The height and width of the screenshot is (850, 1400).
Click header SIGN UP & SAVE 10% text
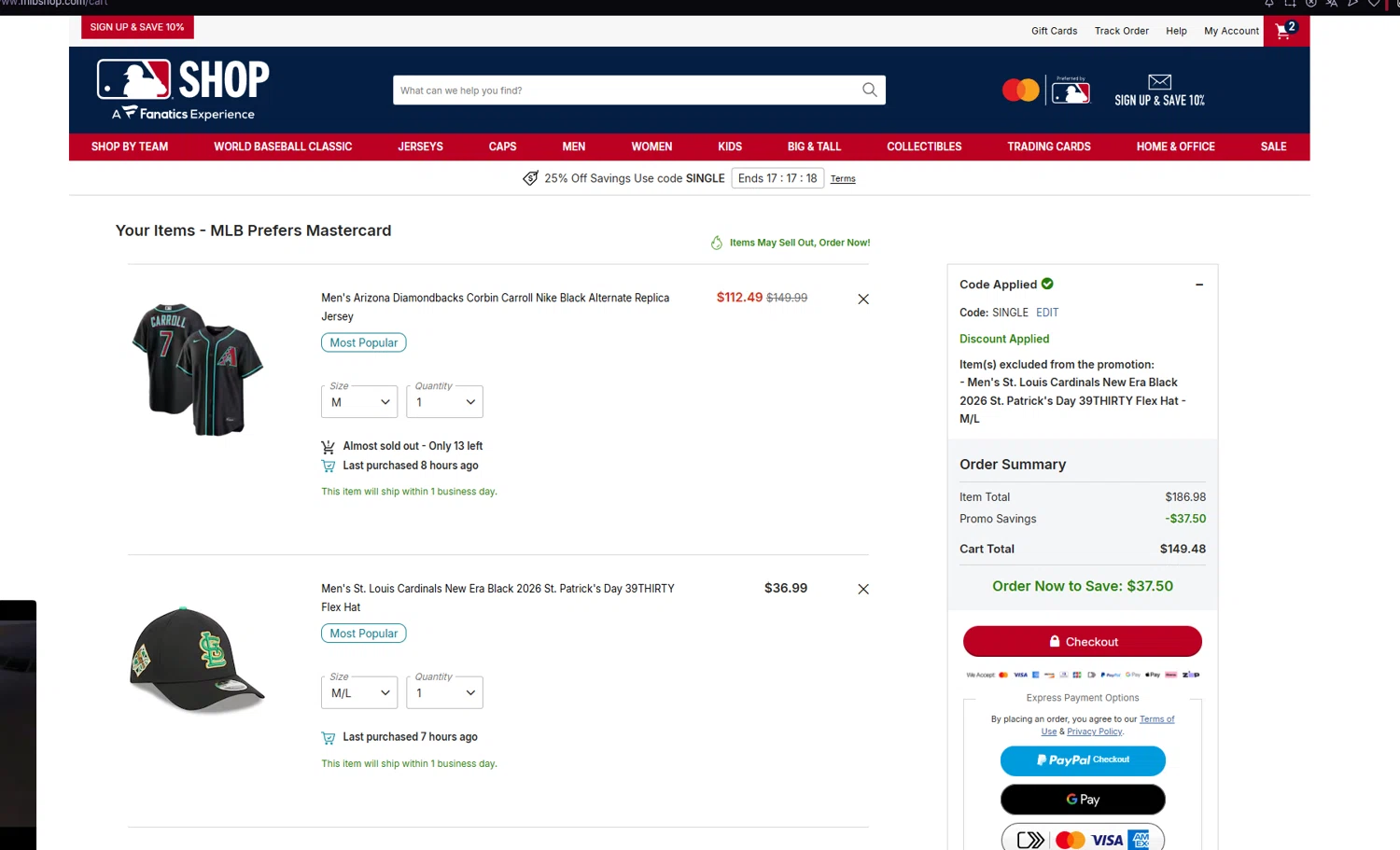click(1159, 100)
